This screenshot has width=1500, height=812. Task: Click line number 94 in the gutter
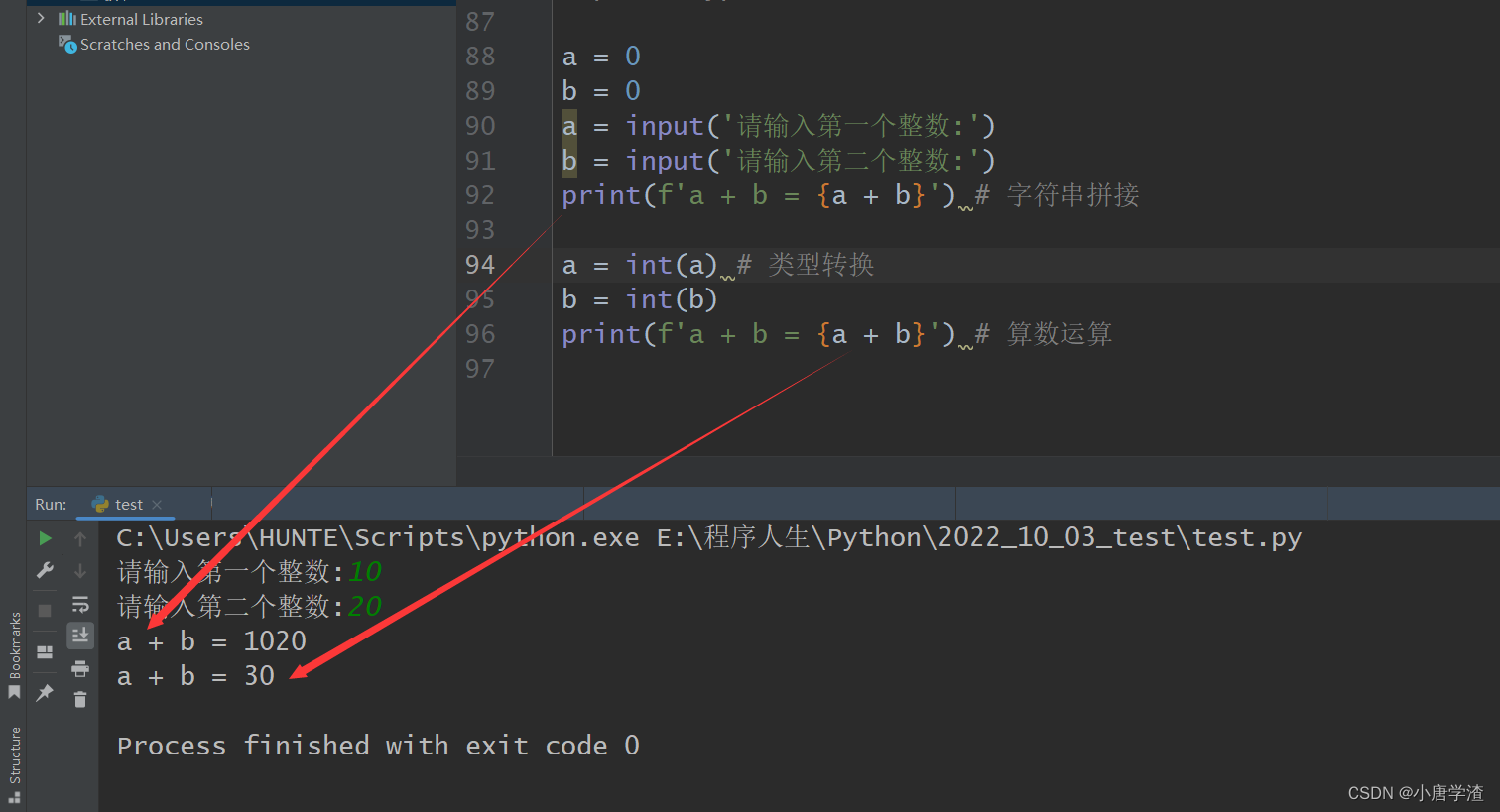click(480, 265)
